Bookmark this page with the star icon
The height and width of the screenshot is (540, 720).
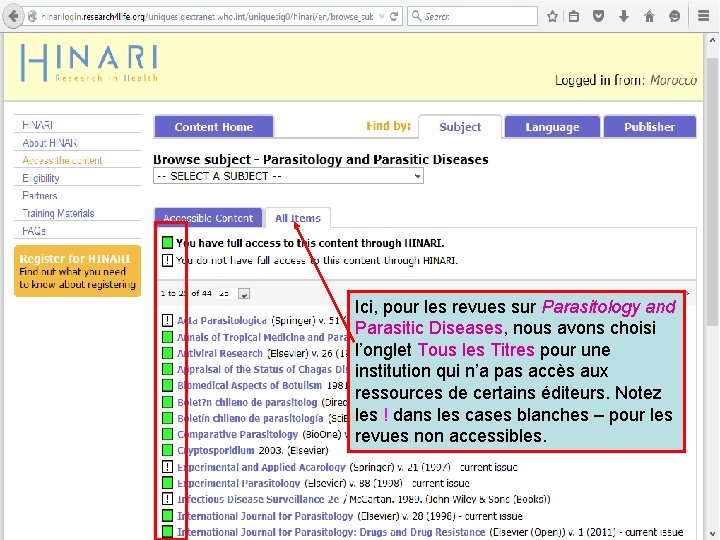pyautogui.click(x=552, y=17)
